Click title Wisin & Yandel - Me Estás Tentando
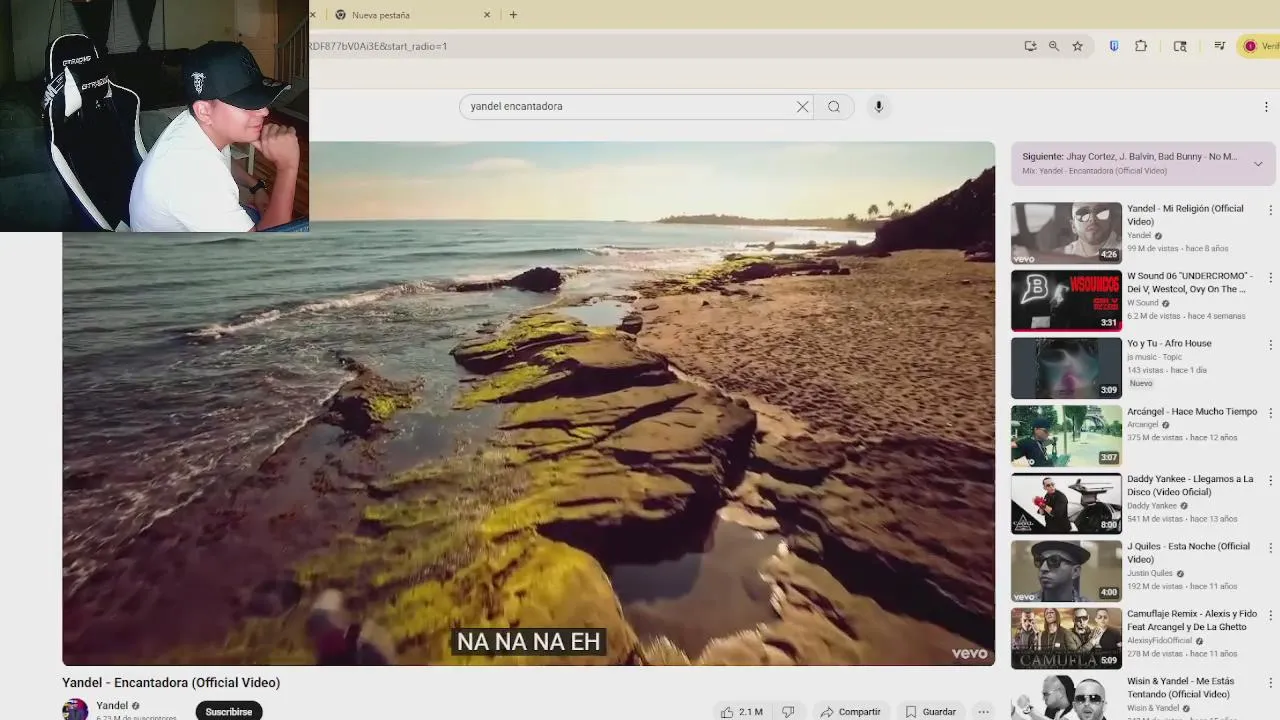 pyautogui.click(x=1181, y=688)
